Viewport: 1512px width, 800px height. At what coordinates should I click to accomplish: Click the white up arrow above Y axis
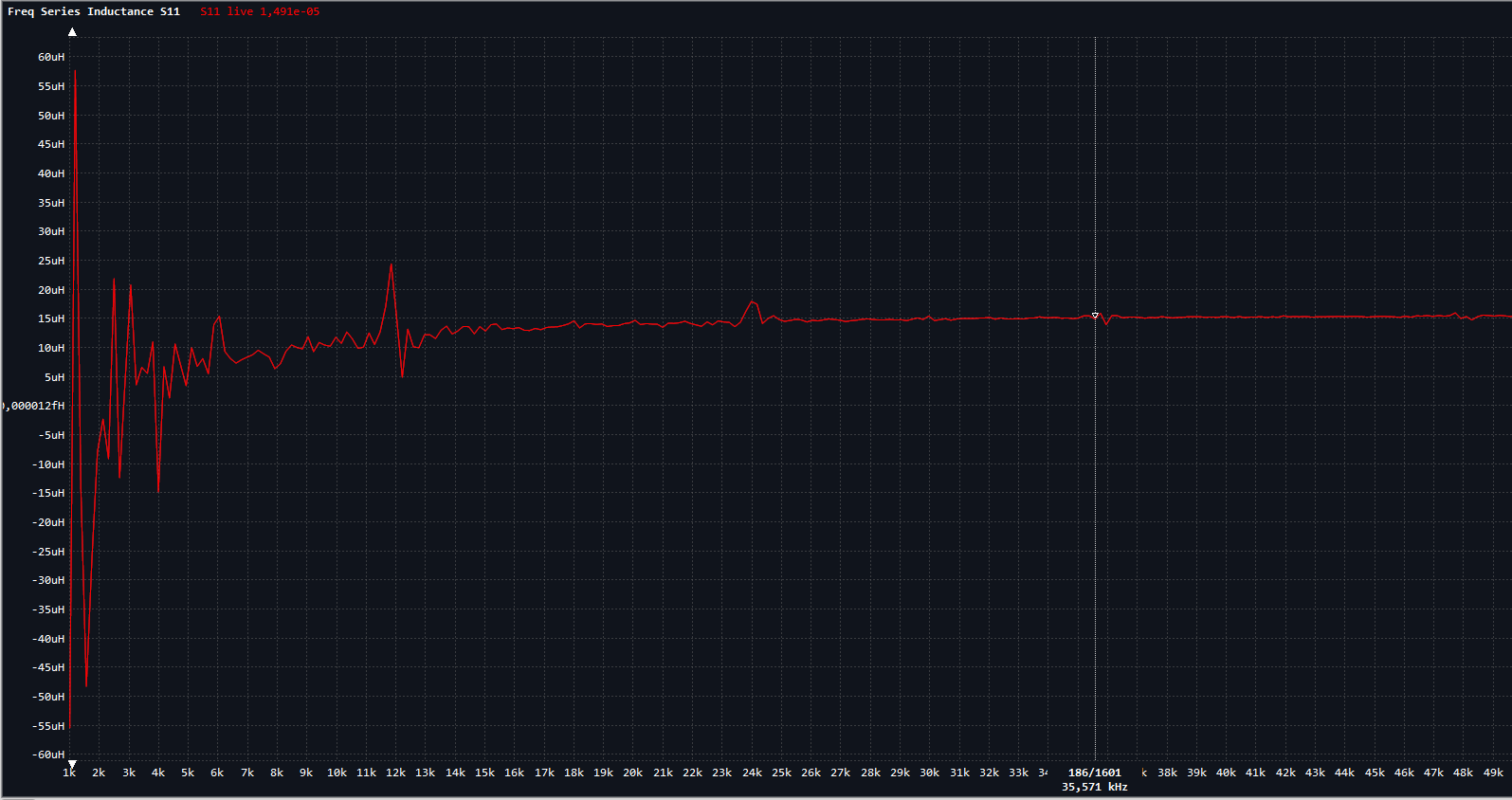(x=72, y=32)
